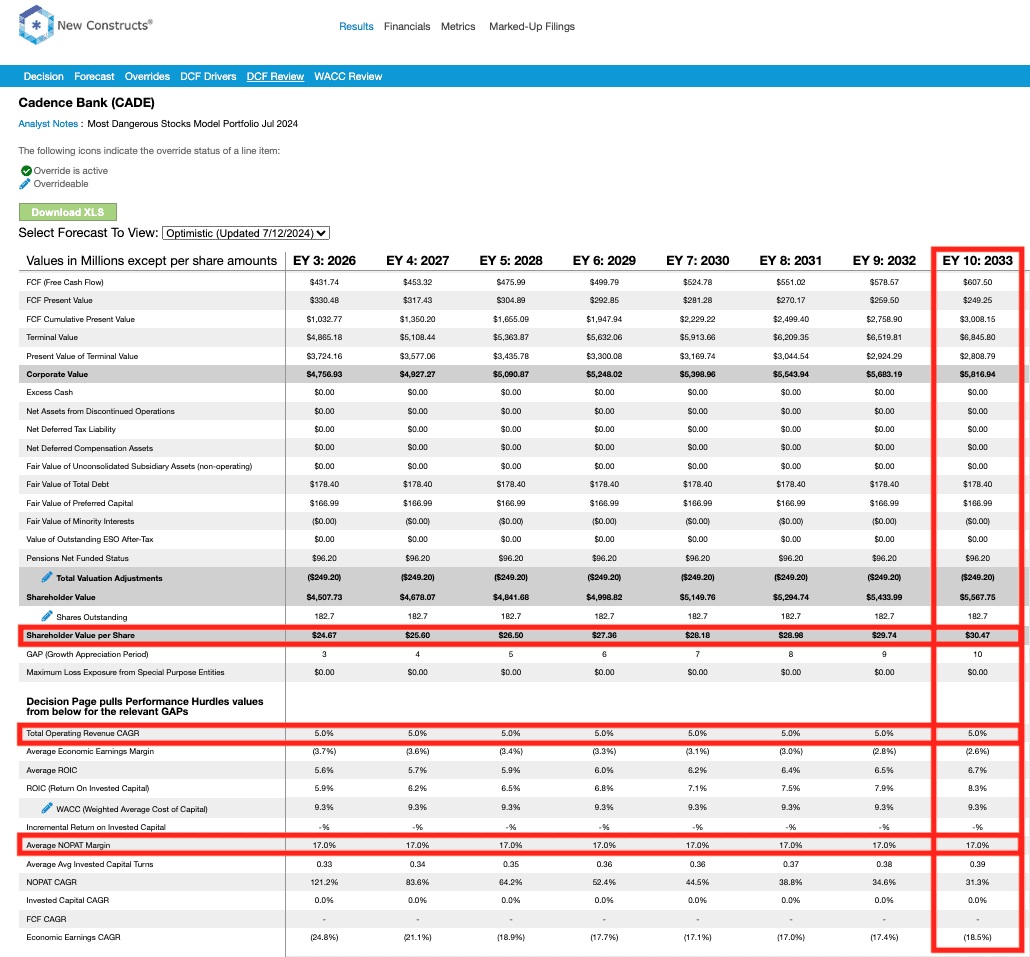Click the New Constructs logo

[x=85, y=26]
